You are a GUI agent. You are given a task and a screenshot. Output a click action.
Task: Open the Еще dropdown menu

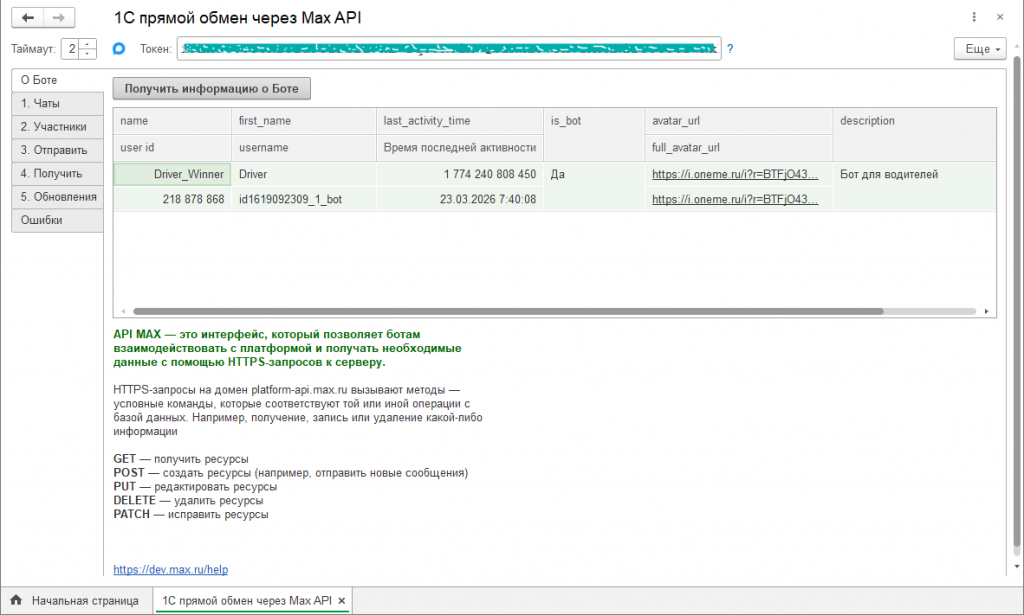tap(980, 48)
